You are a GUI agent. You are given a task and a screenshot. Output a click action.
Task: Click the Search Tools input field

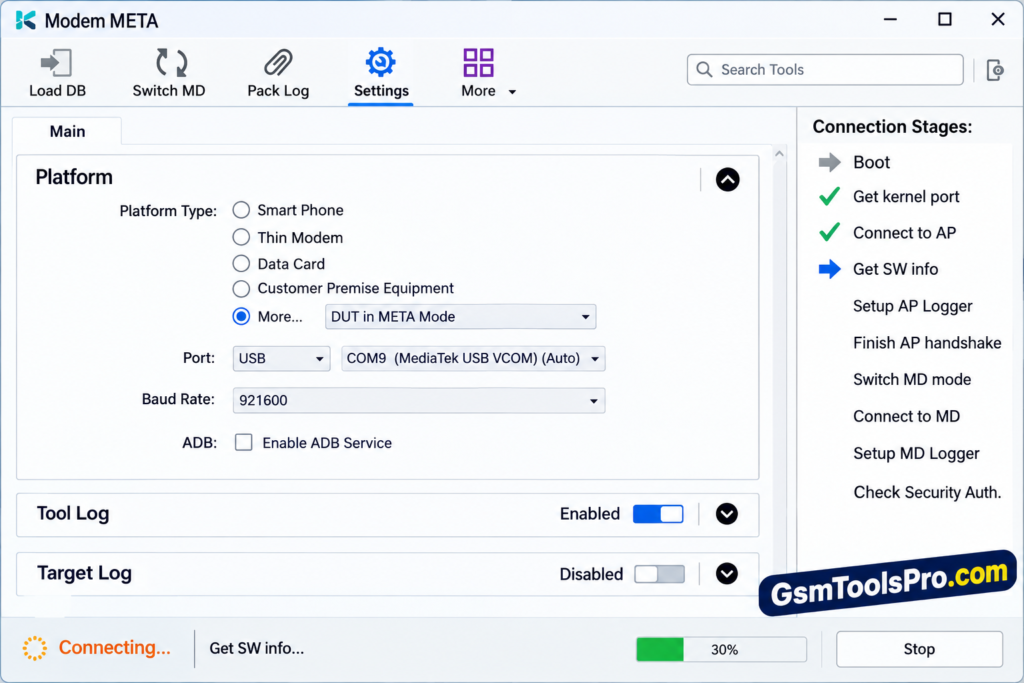click(825, 70)
